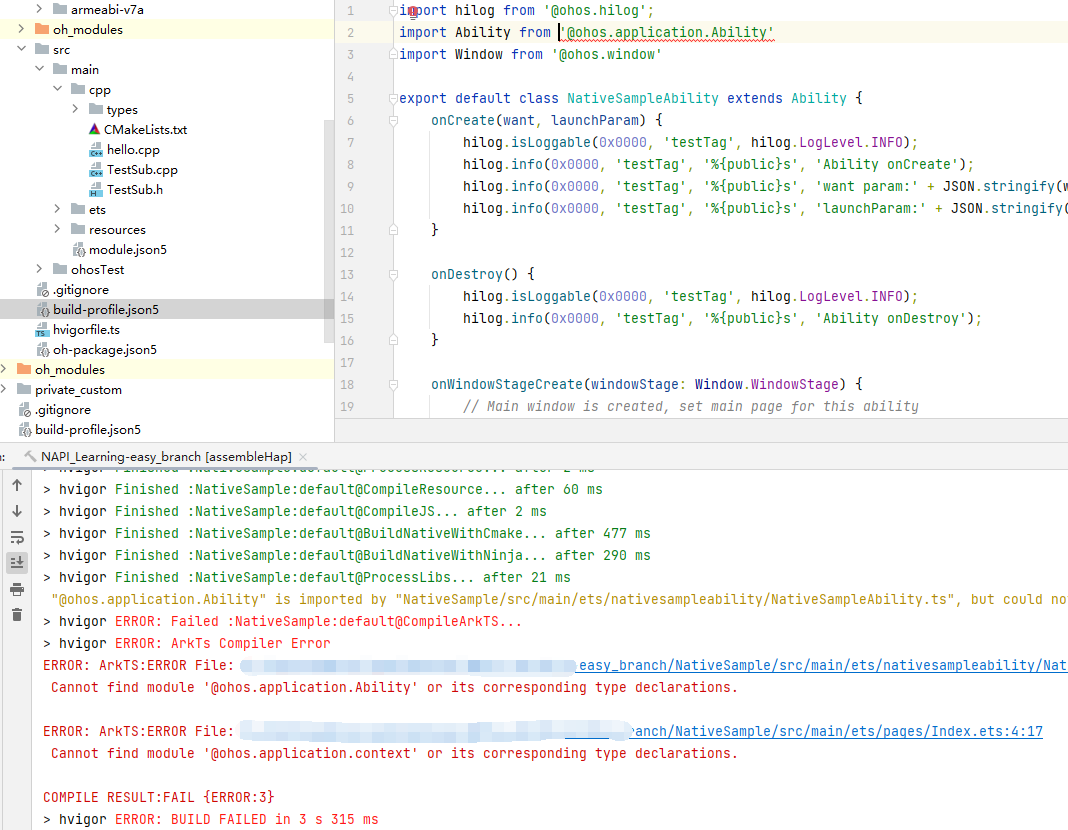Jump to next message in console
The height and width of the screenshot is (830, 1068).
(x=17, y=510)
